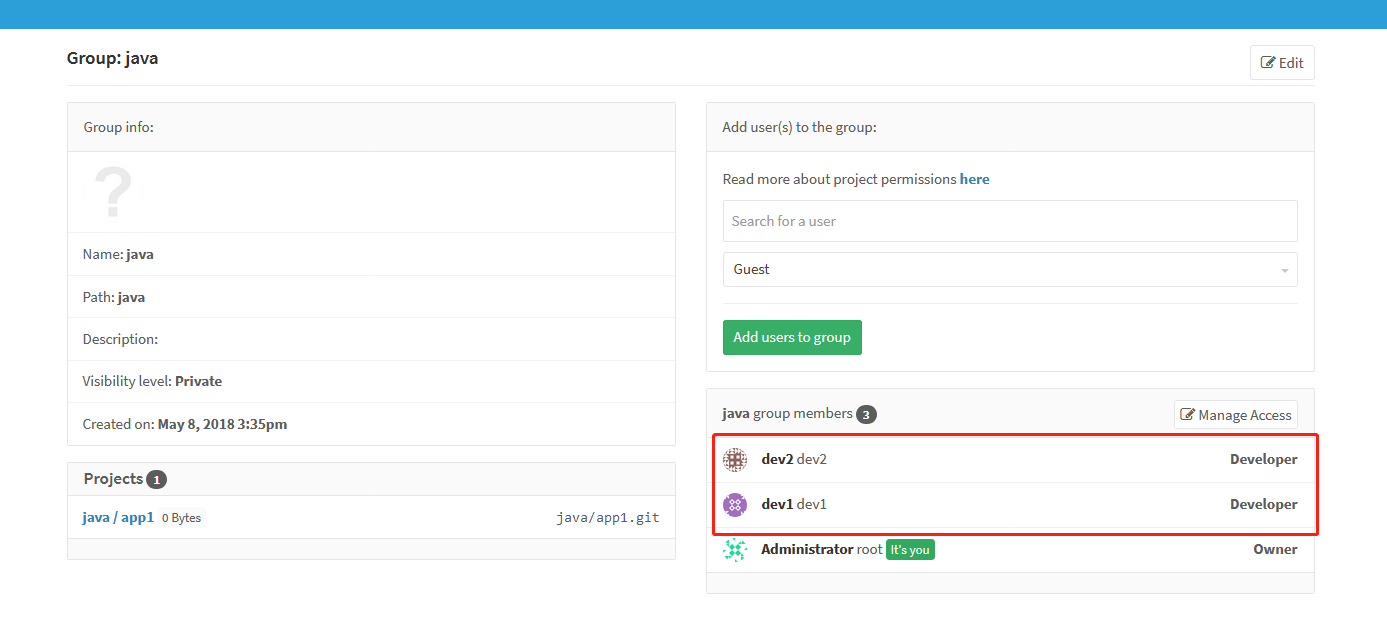The height and width of the screenshot is (636, 1387).
Task: Click the dropdown arrow beside Guest
Action: tap(1284, 271)
